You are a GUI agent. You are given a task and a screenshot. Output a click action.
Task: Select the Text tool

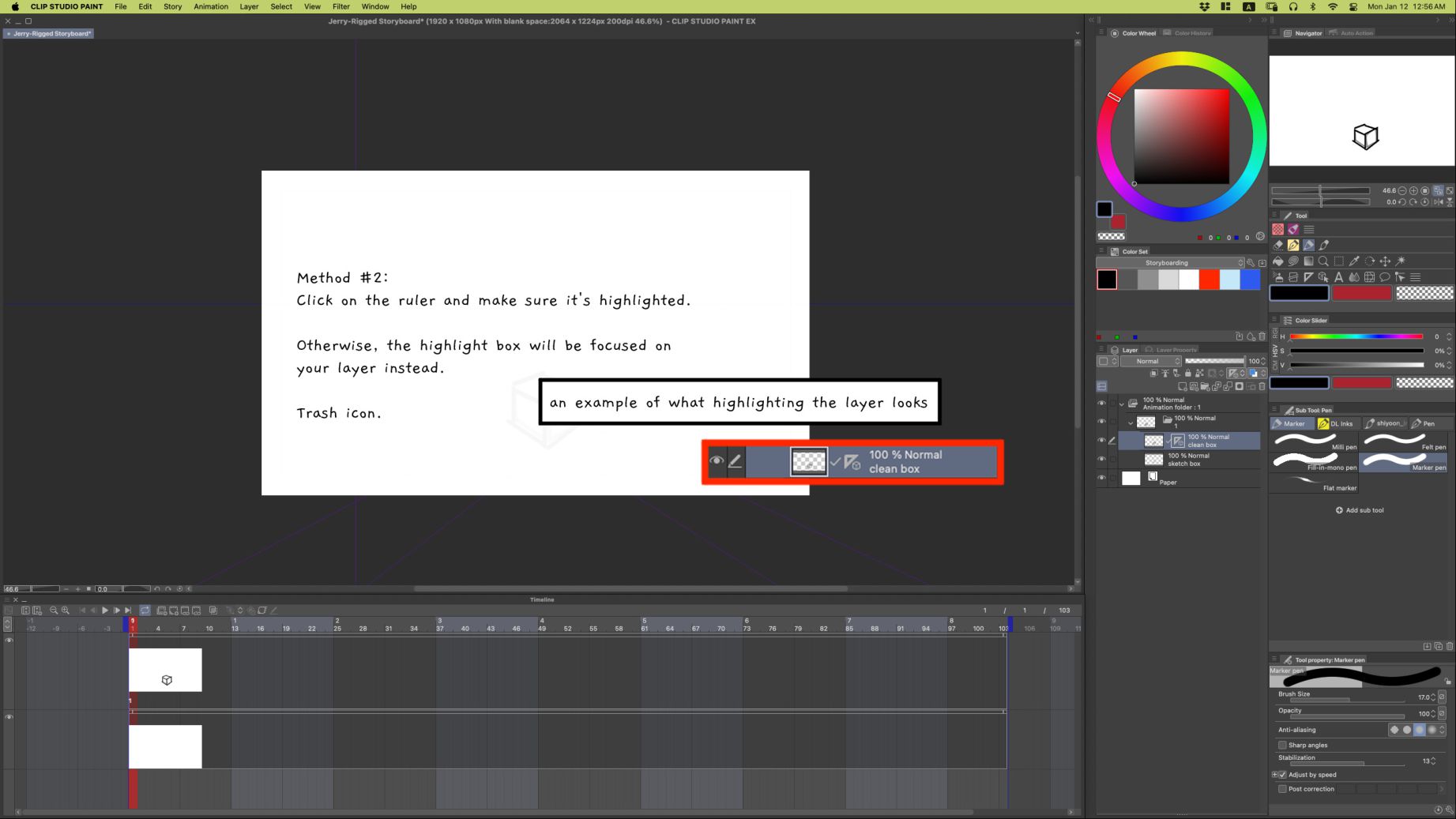click(x=1338, y=277)
